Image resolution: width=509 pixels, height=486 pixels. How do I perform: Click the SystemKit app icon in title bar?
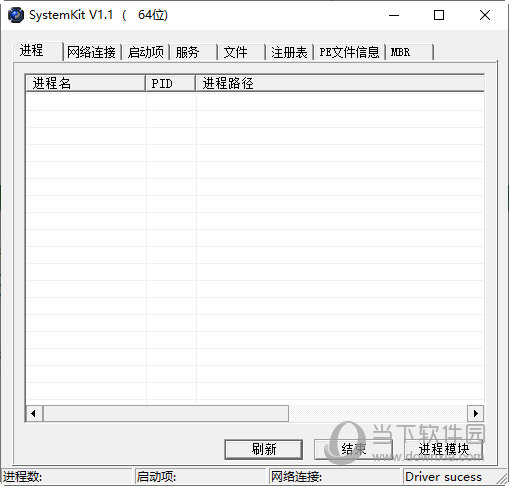tap(16, 15)
